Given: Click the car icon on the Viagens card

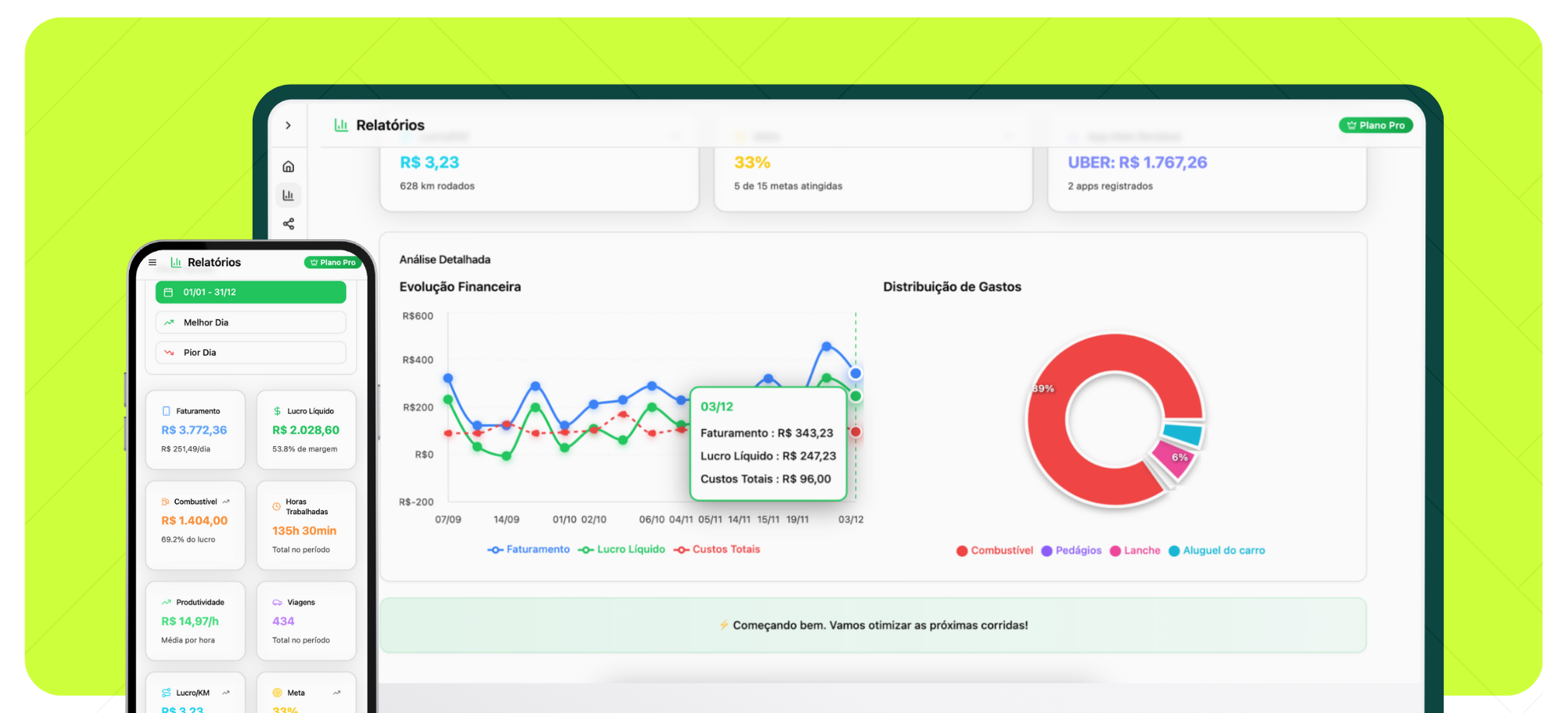Looking at the screenshot, I should click(277, 602).
